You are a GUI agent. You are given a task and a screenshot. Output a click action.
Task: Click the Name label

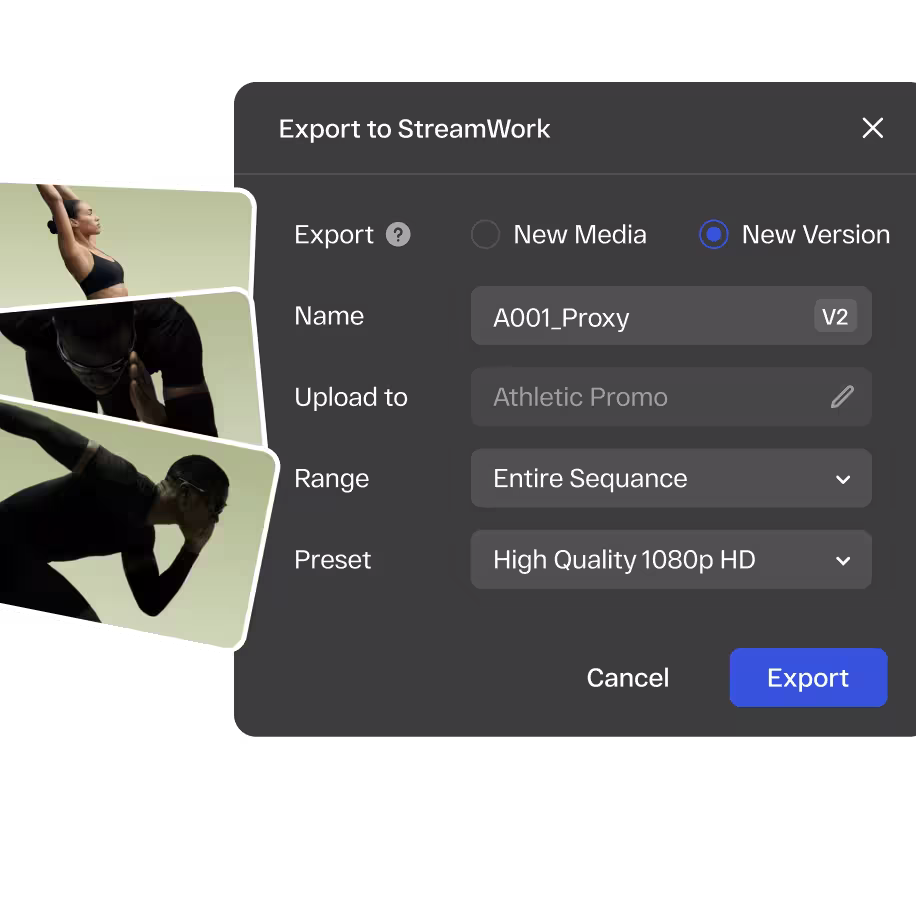(329, 316)
